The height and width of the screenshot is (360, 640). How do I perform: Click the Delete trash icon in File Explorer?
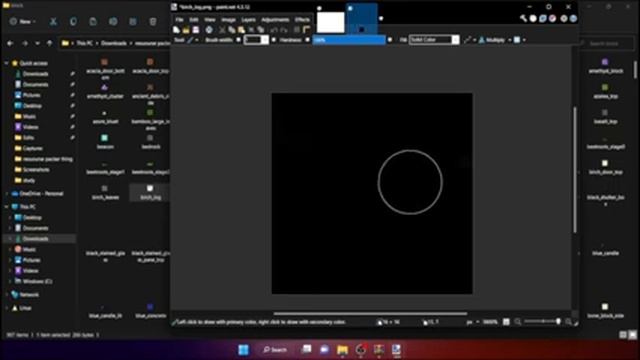[153, 21]
